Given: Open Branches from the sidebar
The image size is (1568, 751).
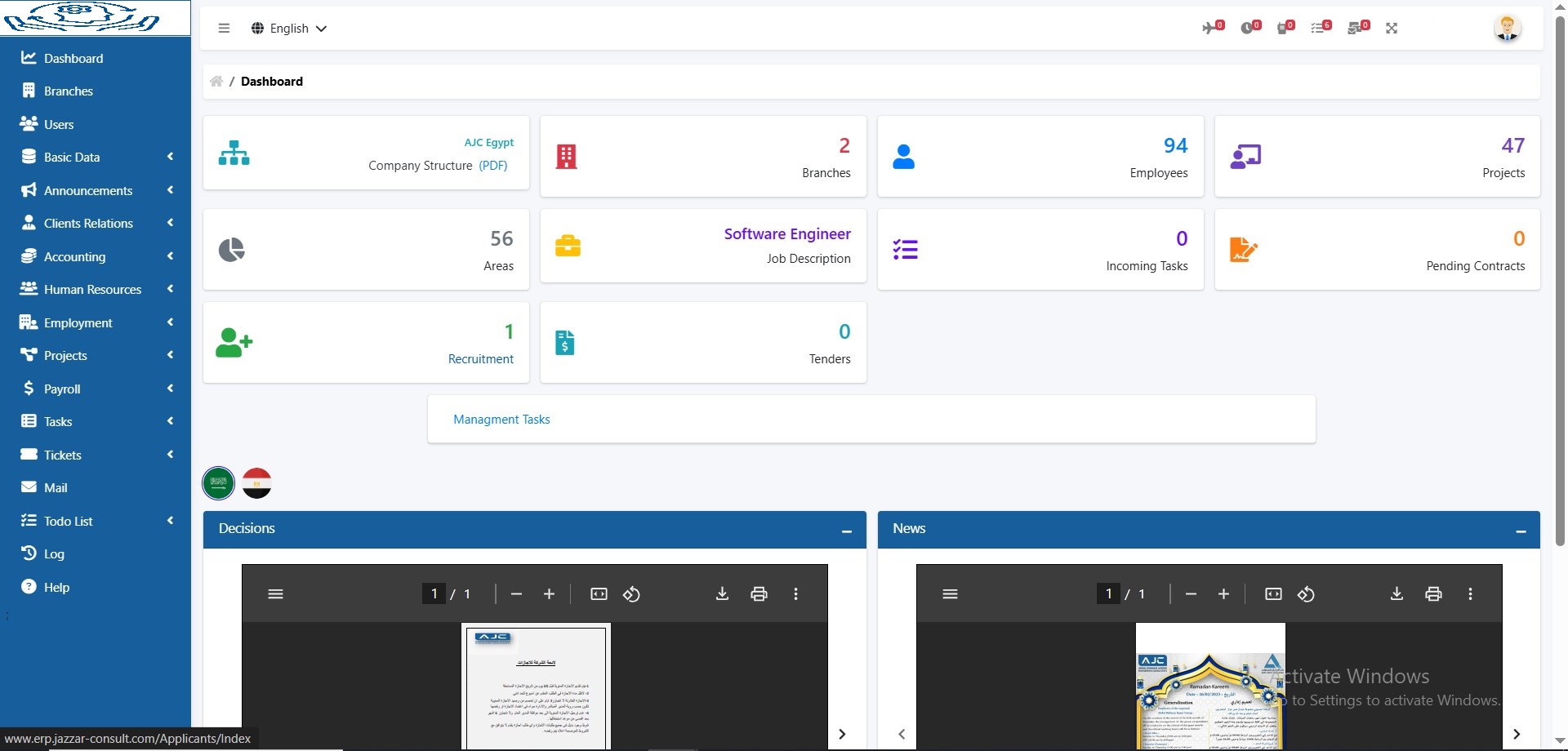Looking at the screenshot, I should 69,91.
